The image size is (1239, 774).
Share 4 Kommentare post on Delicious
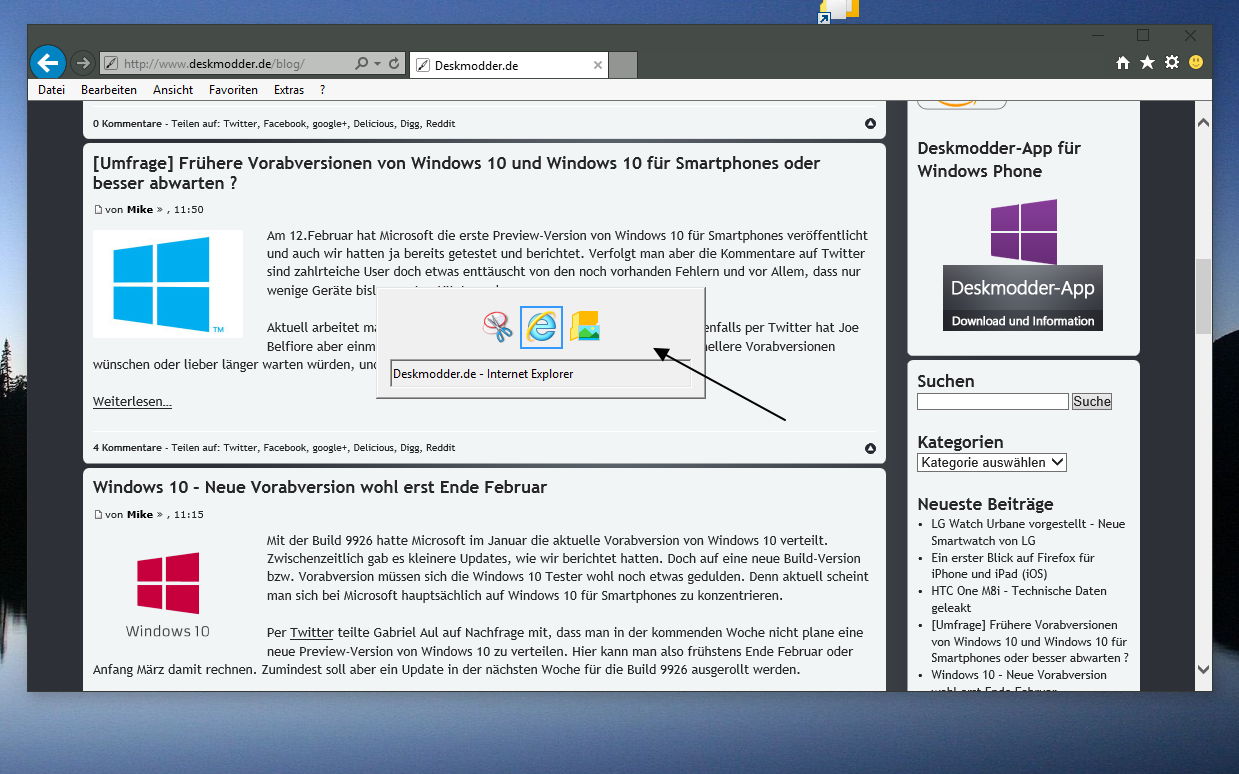point(373,448)
